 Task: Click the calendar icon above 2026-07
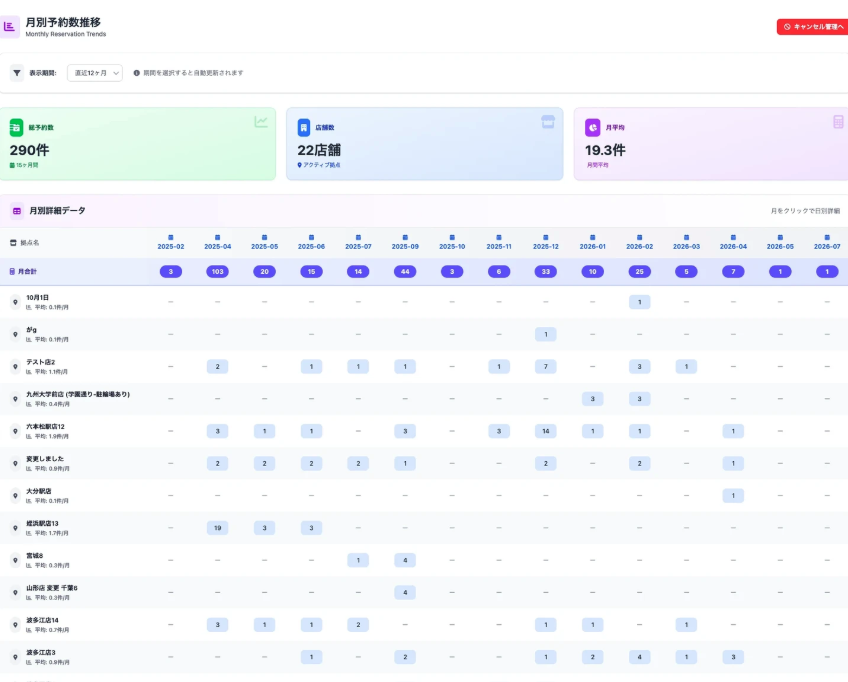(x=827, y=237)
